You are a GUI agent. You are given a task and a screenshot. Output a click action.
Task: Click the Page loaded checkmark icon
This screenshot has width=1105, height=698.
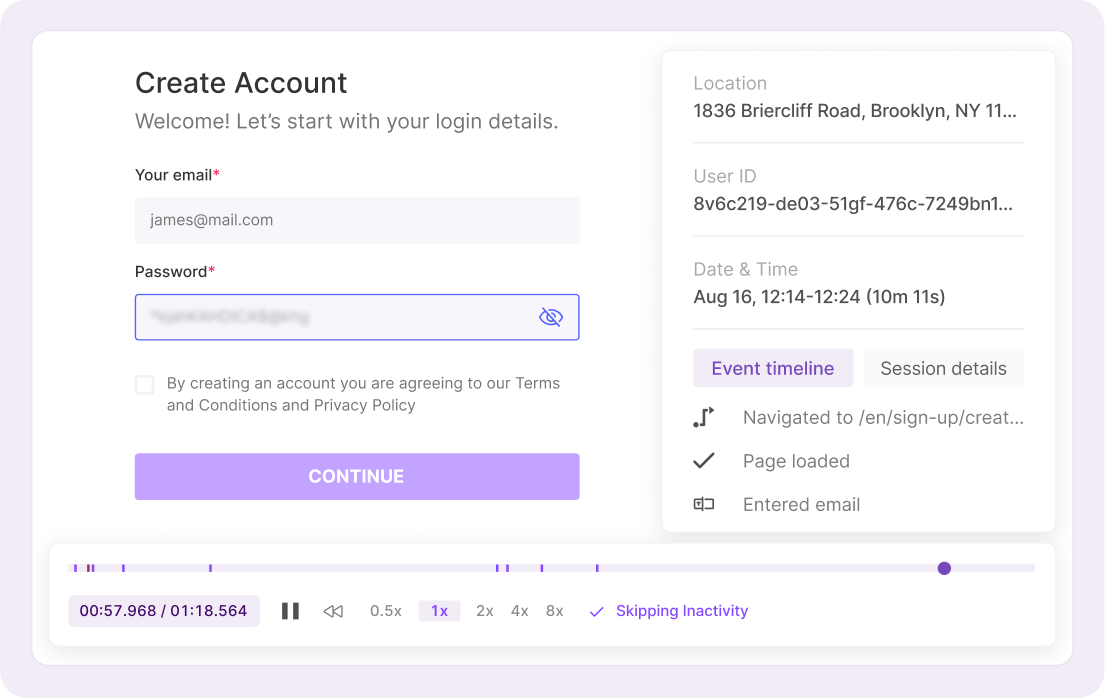704,461
